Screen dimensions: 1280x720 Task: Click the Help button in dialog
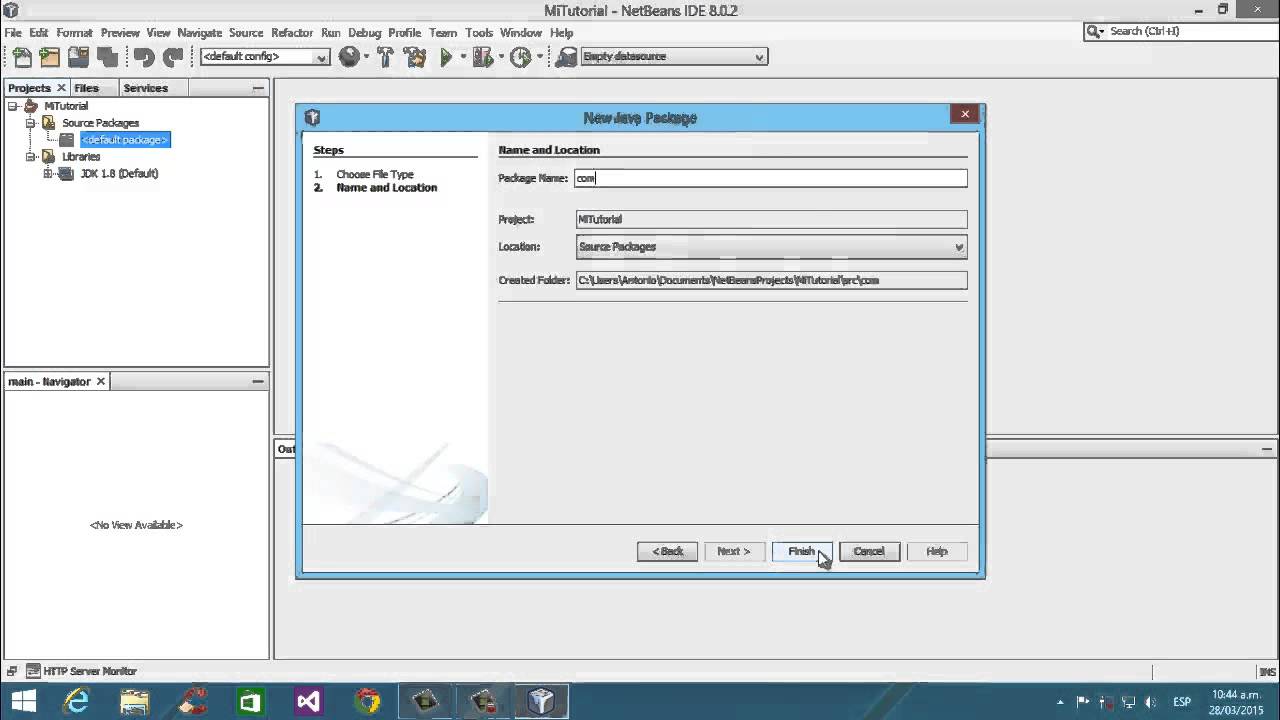coord(937,551)
